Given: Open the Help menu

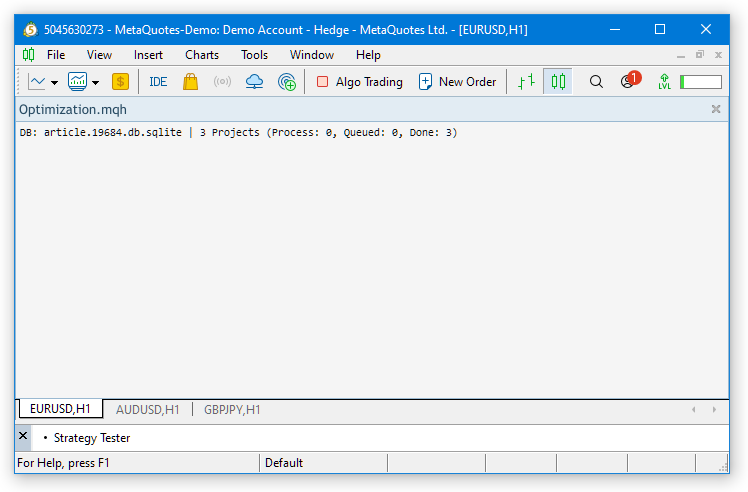Looking at the screenshot, I should [x=368, y=55].
